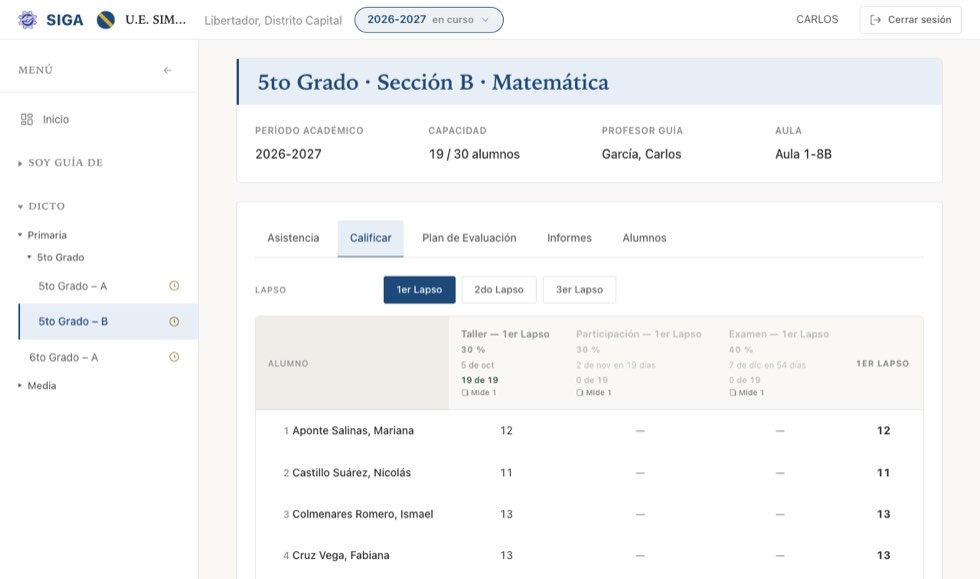Click Castillo Suárez, Nicolás's Taller grade 11
Image resolution: width=980 pixels, height=579 pixels.
[x=506, y=473]
